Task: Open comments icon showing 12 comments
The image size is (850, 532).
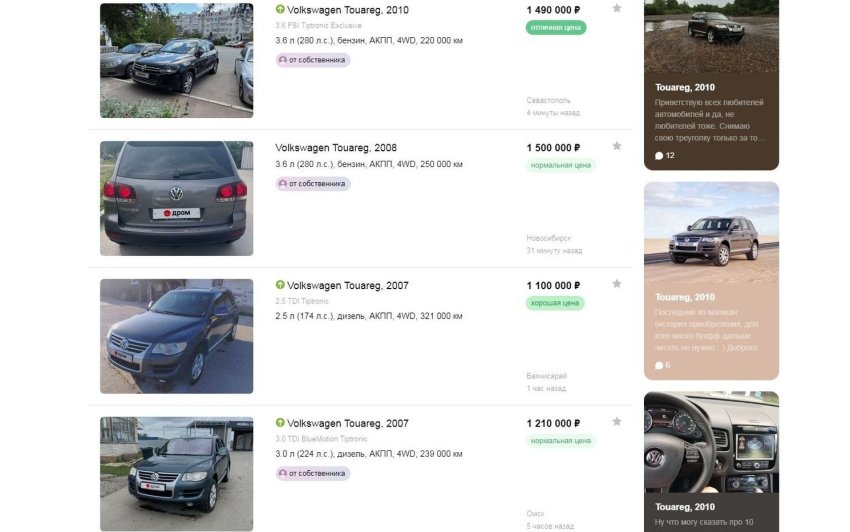Action: (659, 156)
